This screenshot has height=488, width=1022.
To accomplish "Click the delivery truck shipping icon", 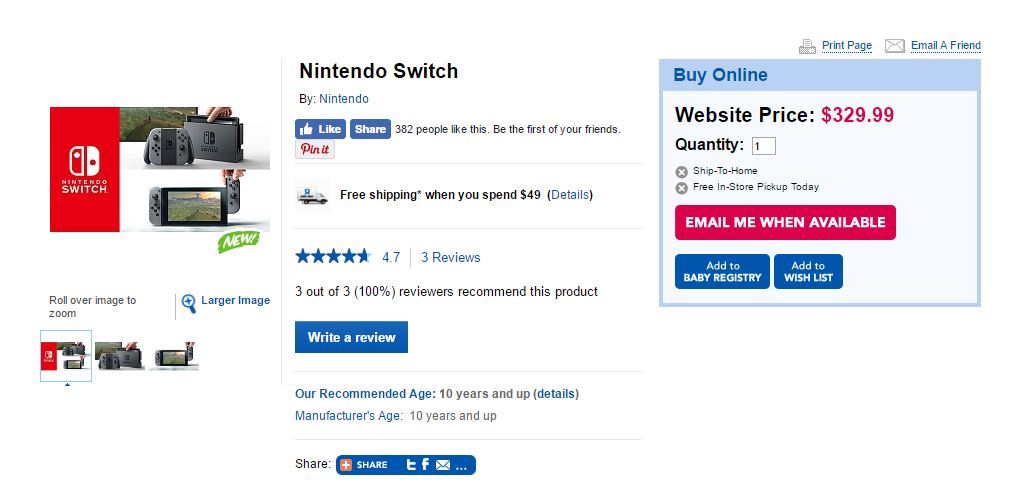I will [313, 195].
